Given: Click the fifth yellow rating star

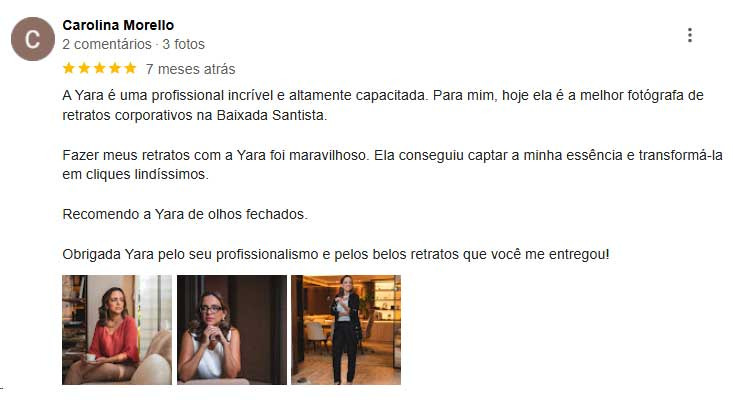Looking at the screenshot, I should [x=130, y=68].
